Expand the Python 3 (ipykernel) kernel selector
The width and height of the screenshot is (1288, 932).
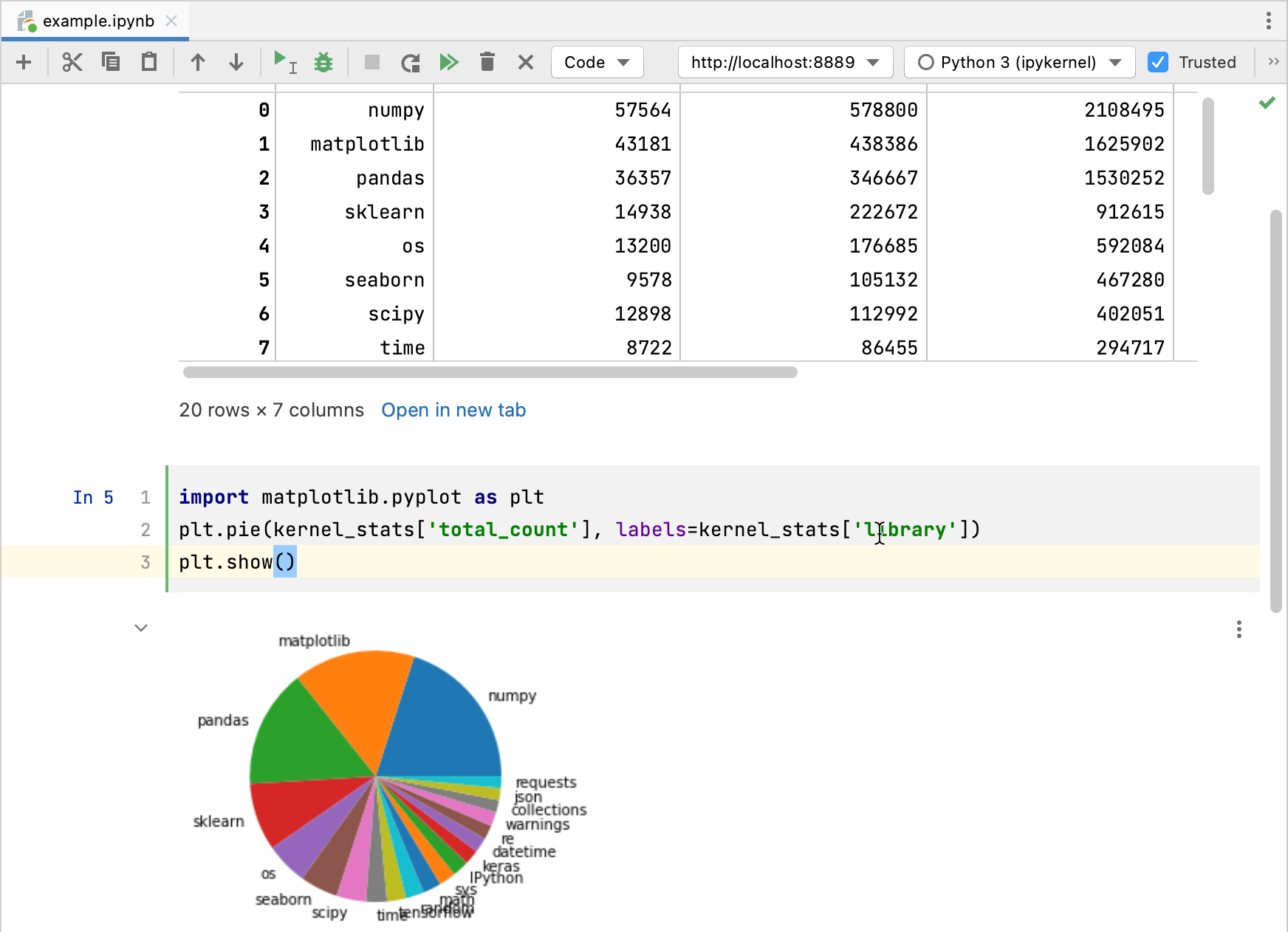tap(1019, 62)
